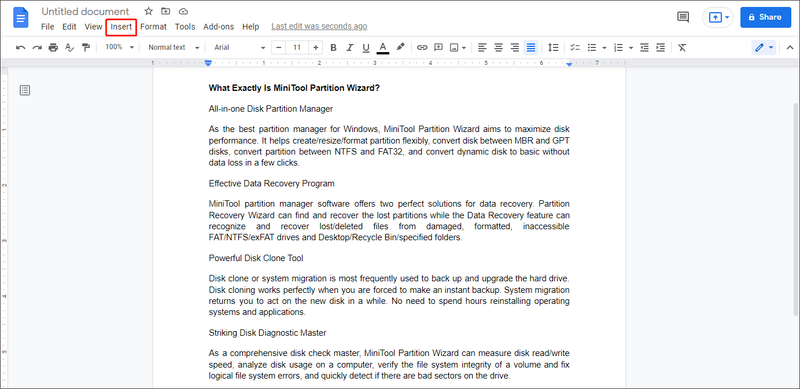
Task: Open the present to meeting button
Action: (717, 17)
